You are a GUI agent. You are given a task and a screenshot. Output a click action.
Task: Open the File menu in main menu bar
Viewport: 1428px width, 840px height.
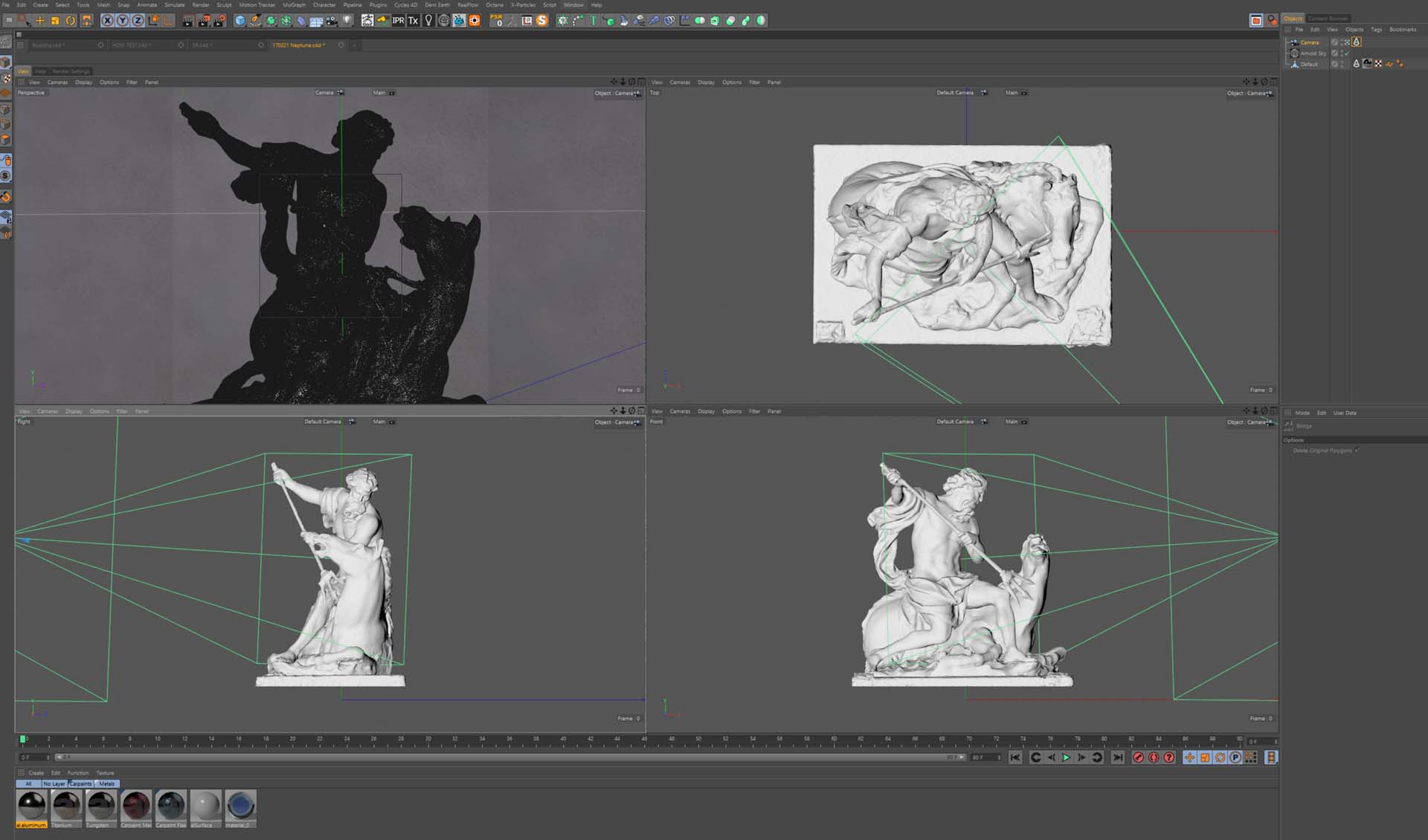point(6,4)
